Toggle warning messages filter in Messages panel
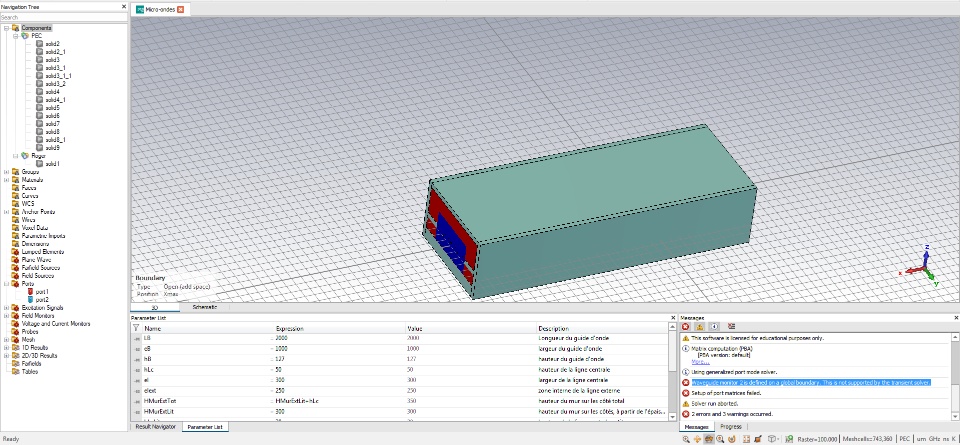The image size is (960, 445). click(x=700, y=327)
